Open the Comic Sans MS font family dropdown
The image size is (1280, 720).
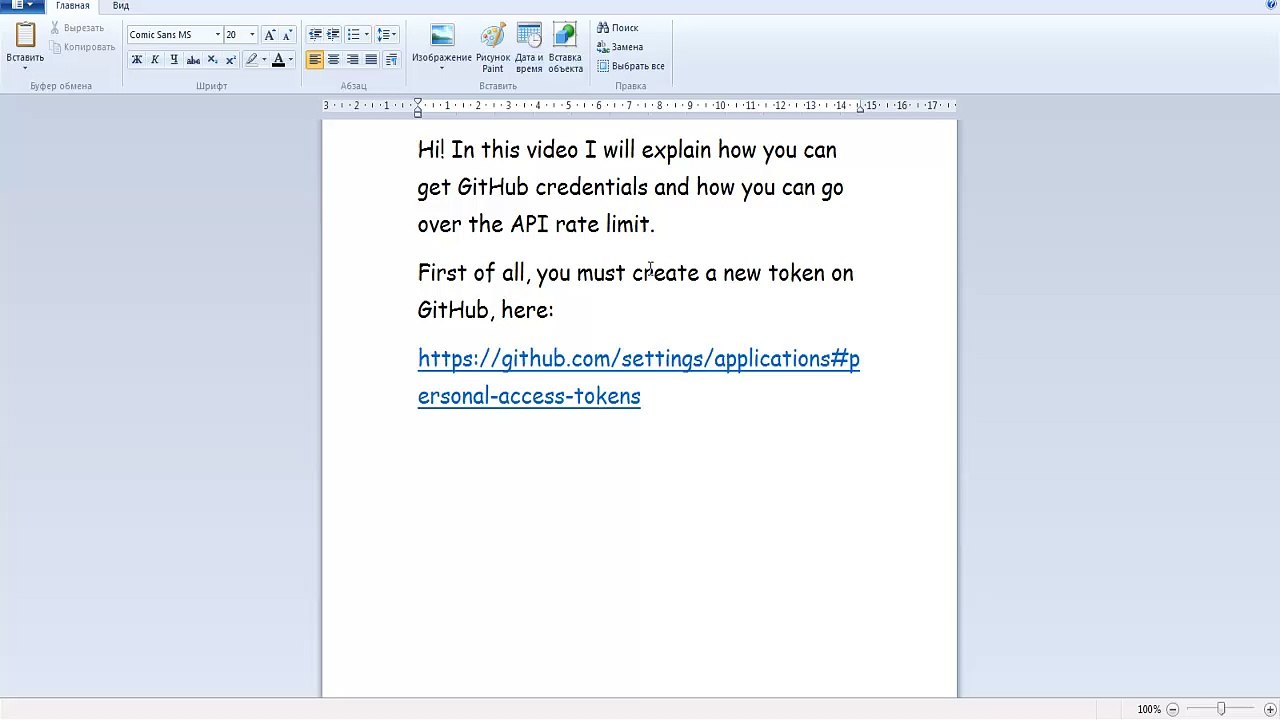tap(217, 35)
